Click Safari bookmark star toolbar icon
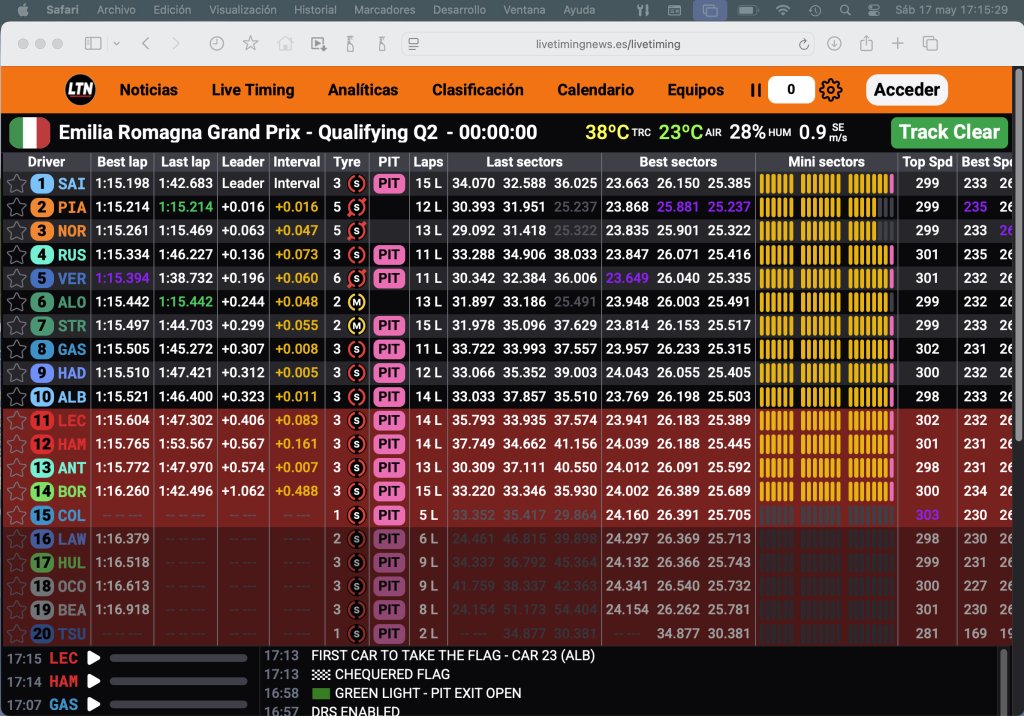Viewport: 1024px width, 716px height. tap(250, 44)
